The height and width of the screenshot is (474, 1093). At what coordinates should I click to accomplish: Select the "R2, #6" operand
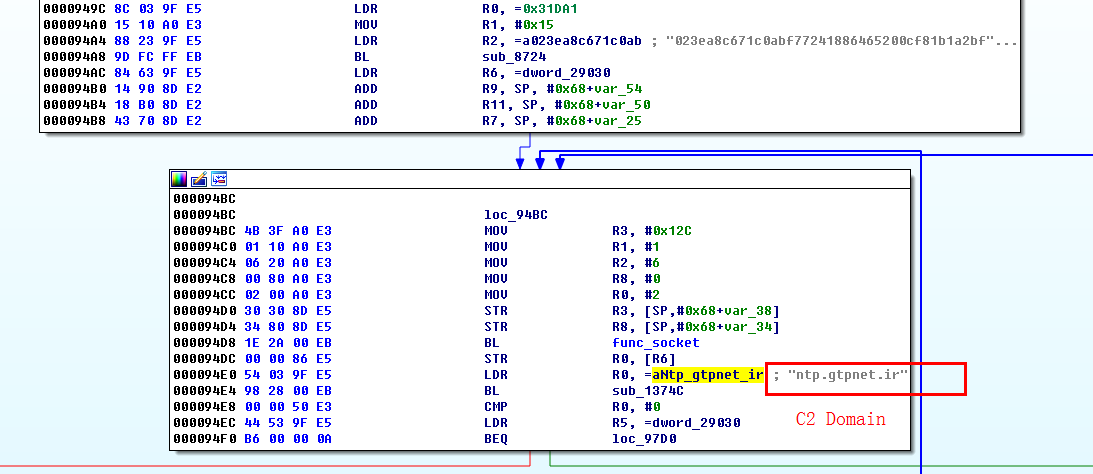coord(636,263)
